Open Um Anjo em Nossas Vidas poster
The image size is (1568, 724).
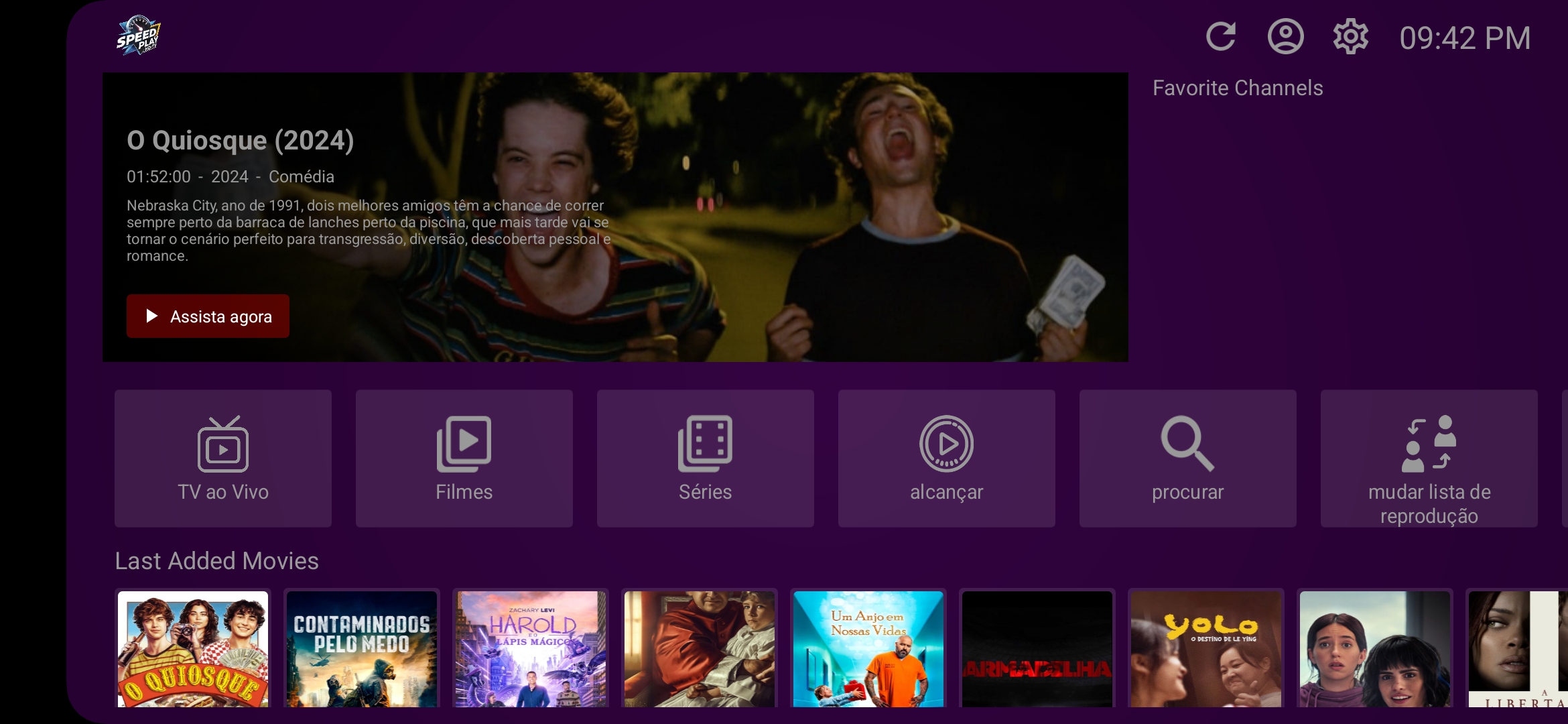(868, 649)
